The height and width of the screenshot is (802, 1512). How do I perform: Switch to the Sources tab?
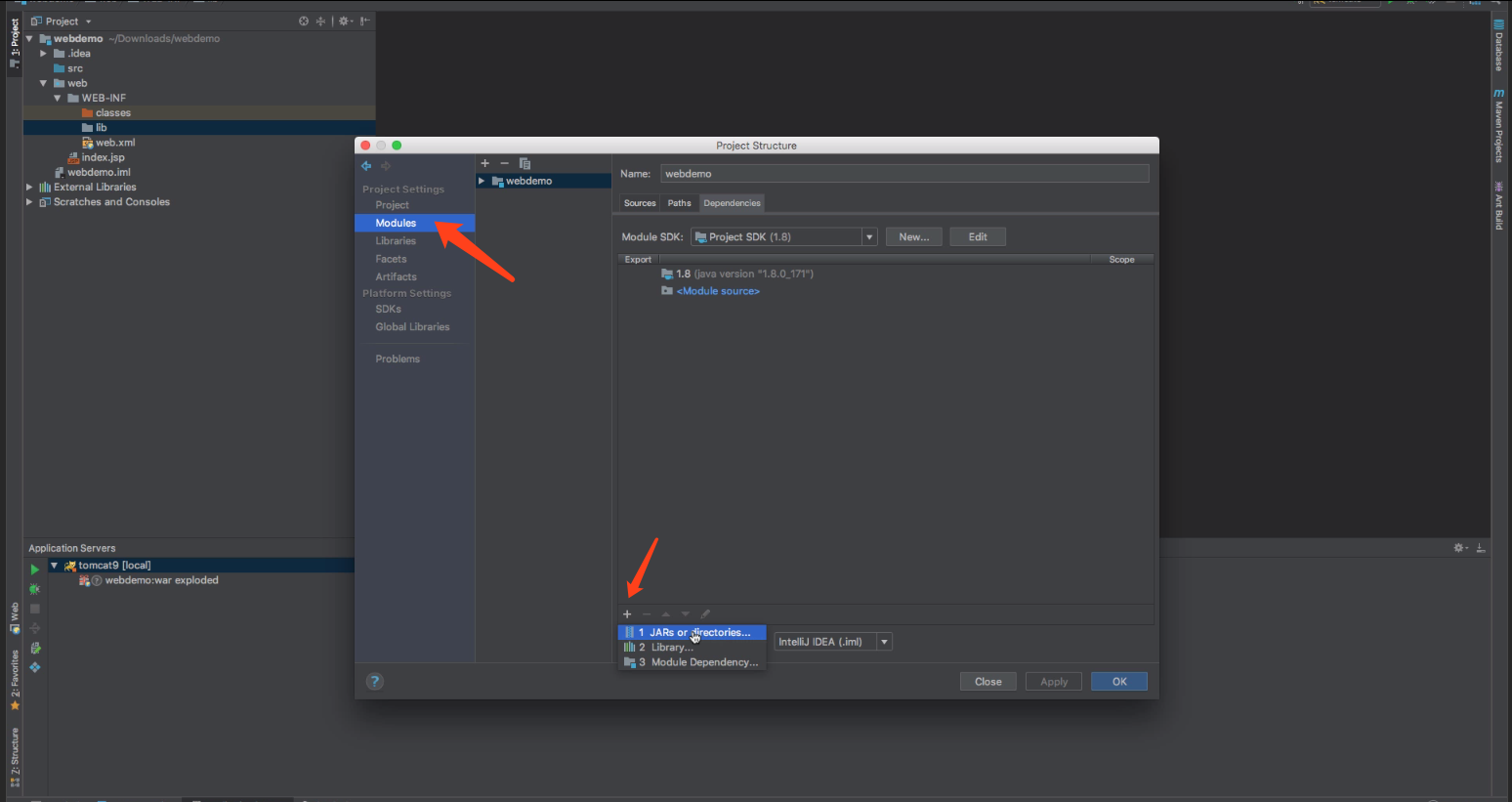point(640,203)
